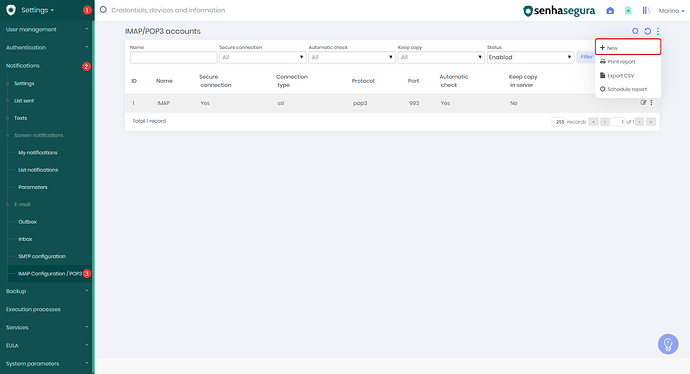Screen dimensions: 690x374
Task: Open the Keep copy filter dropdown
Action: (441, 57)
